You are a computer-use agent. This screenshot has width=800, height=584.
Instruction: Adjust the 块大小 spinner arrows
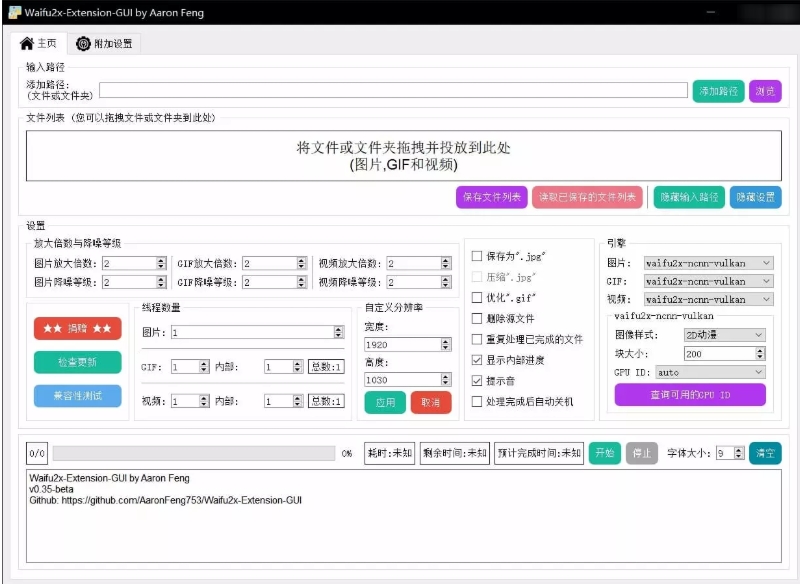(760, 353)
